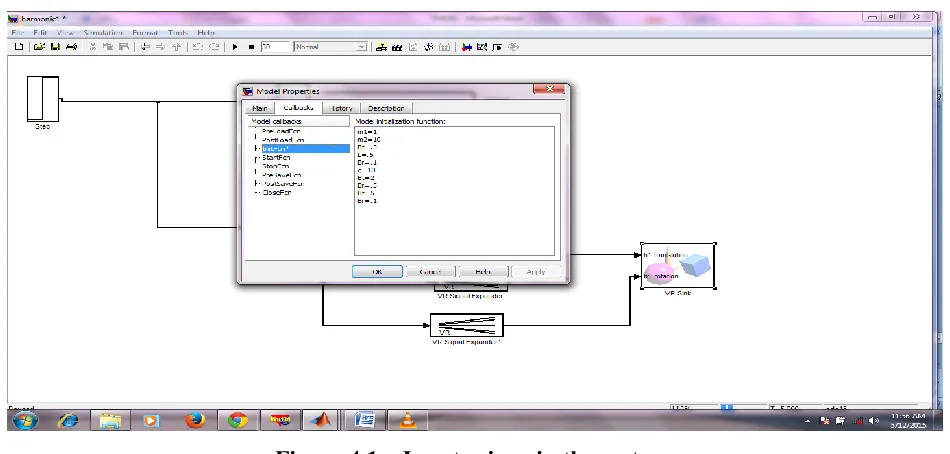Click the Cut scissors icon

tap(93, 47)
